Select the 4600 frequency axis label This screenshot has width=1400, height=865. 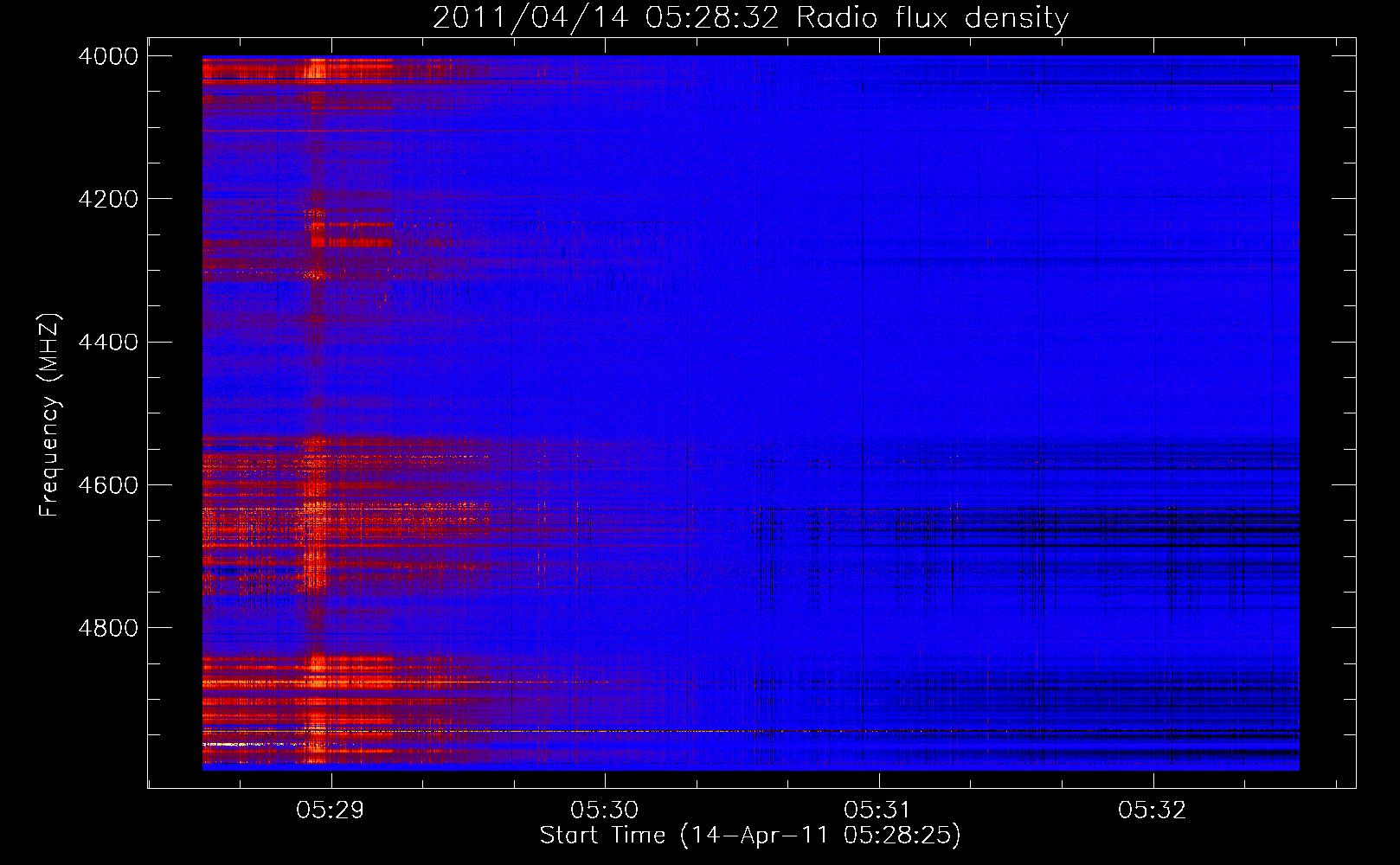coord(108,484)
